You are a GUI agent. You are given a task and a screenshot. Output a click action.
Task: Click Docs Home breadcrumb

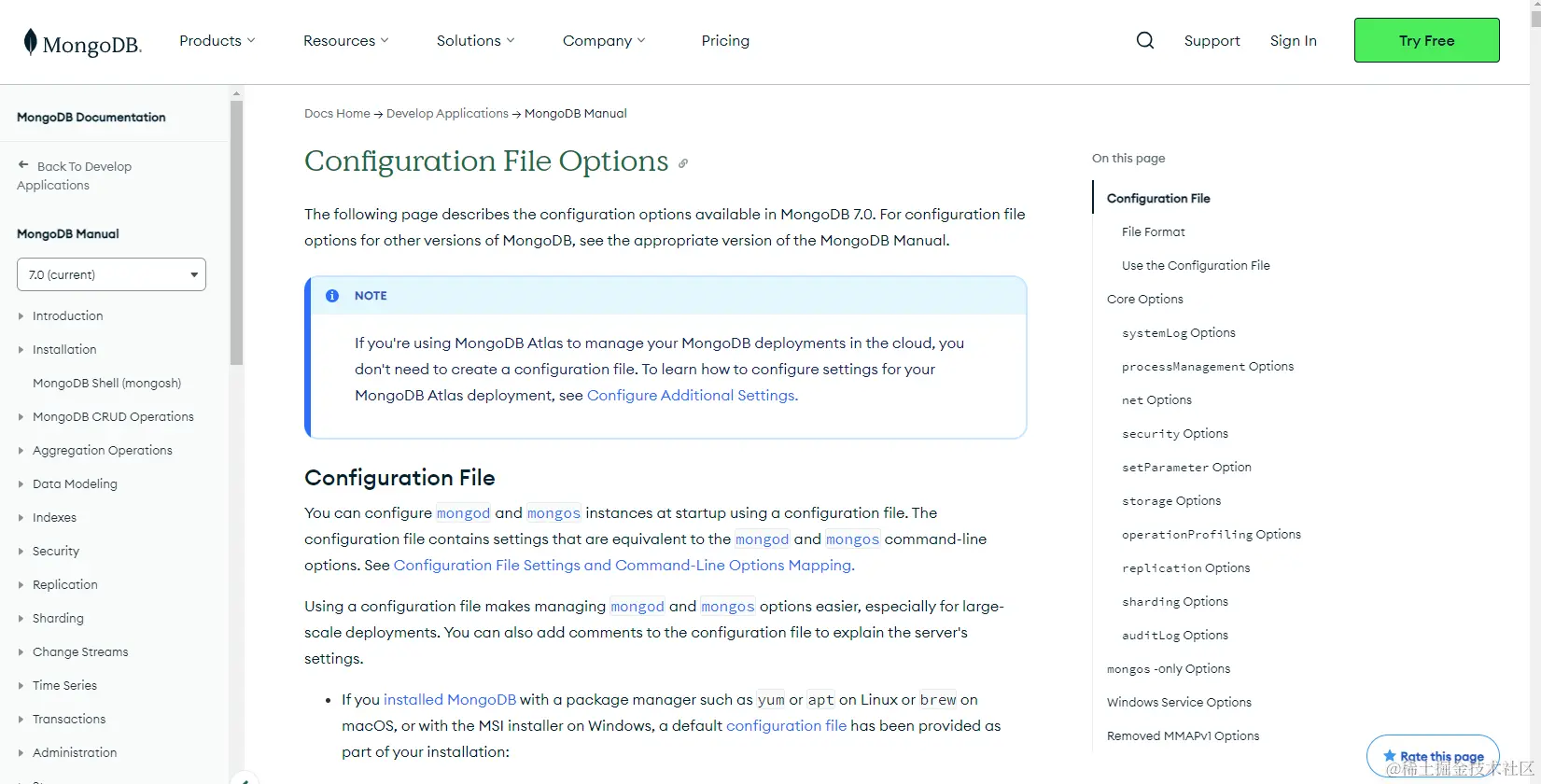[337, 113]
